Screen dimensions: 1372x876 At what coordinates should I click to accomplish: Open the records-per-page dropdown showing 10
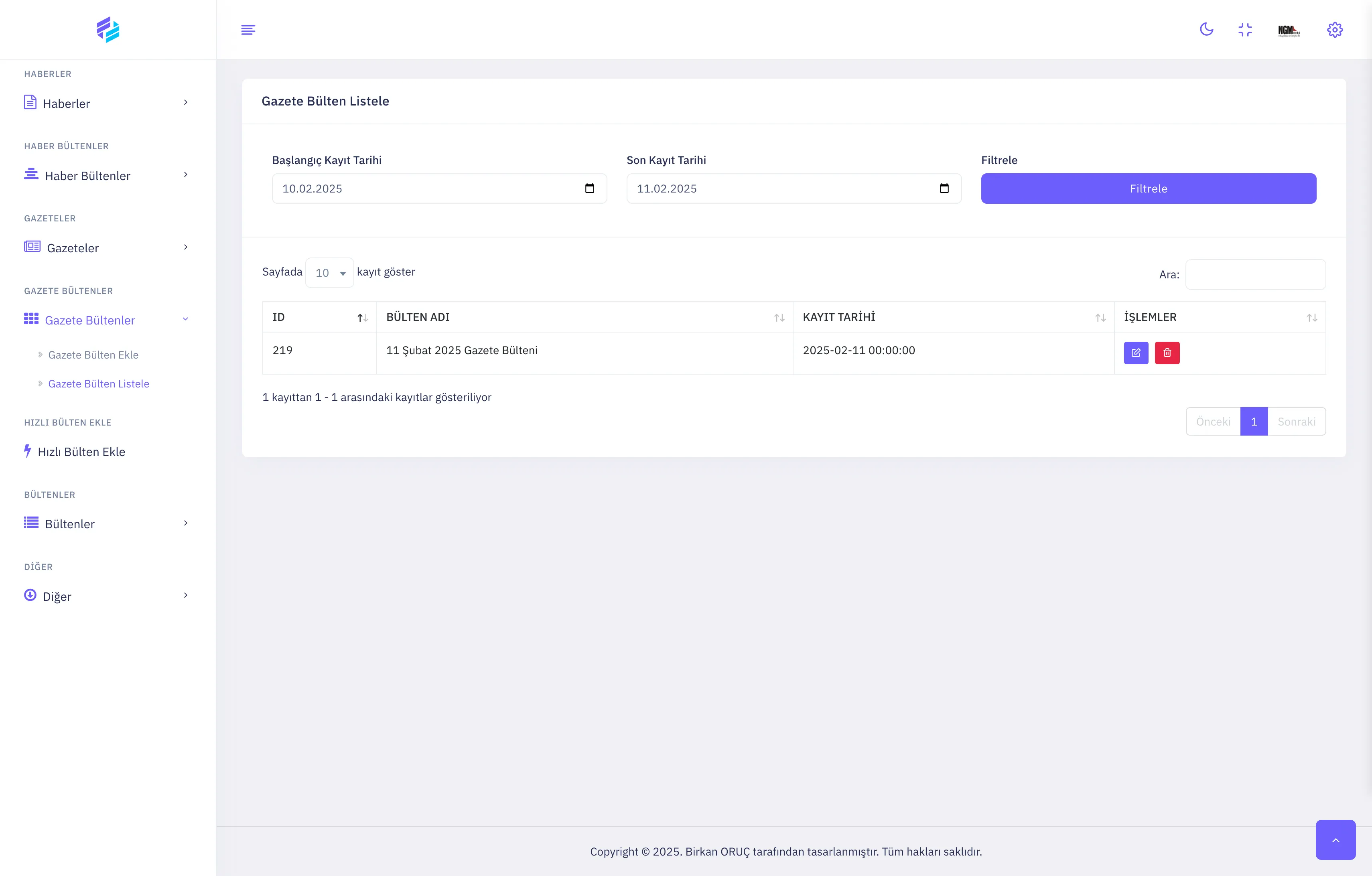[329, 273]
